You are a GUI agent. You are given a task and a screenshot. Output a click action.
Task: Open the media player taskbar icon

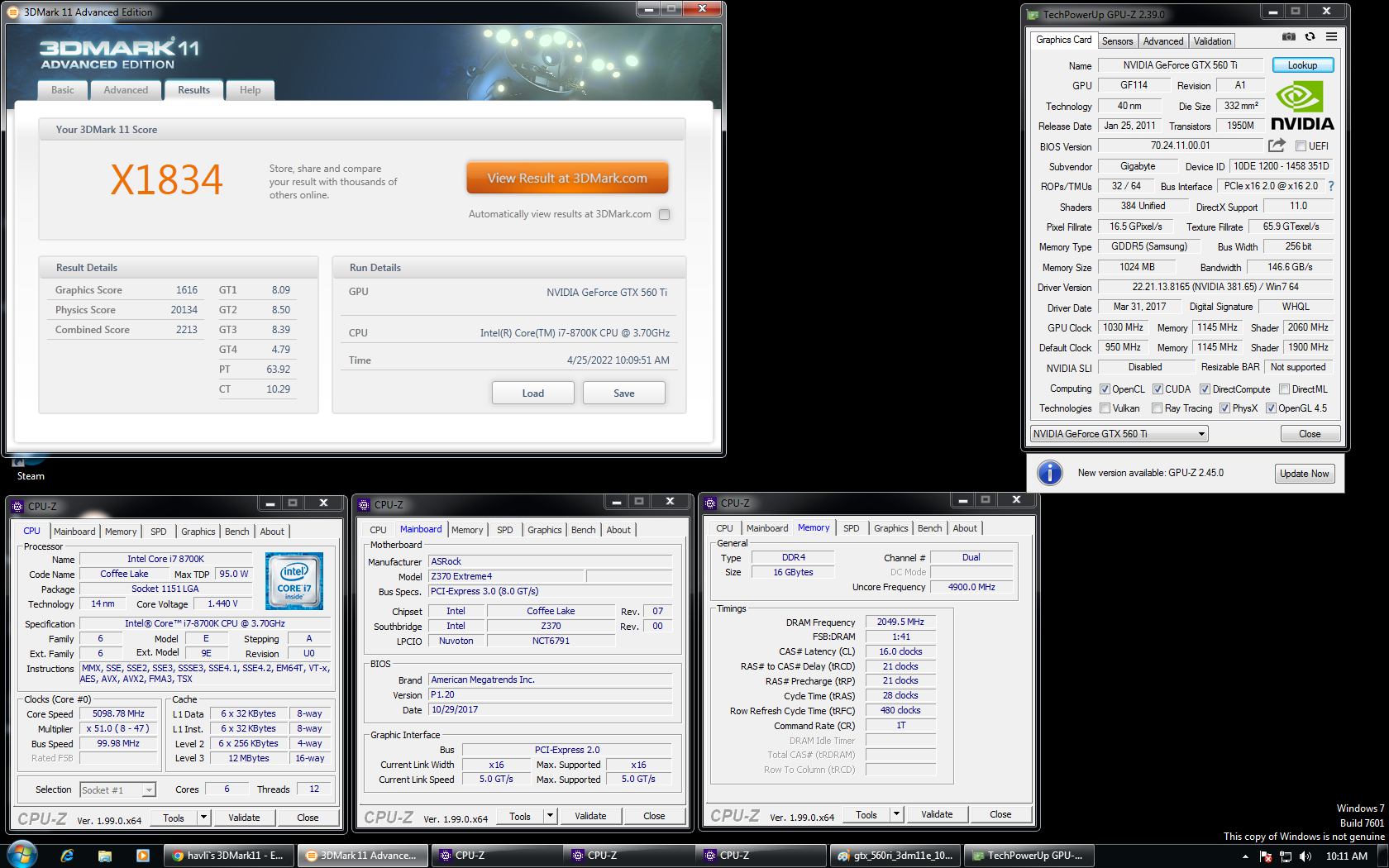(x=142, y=856)
